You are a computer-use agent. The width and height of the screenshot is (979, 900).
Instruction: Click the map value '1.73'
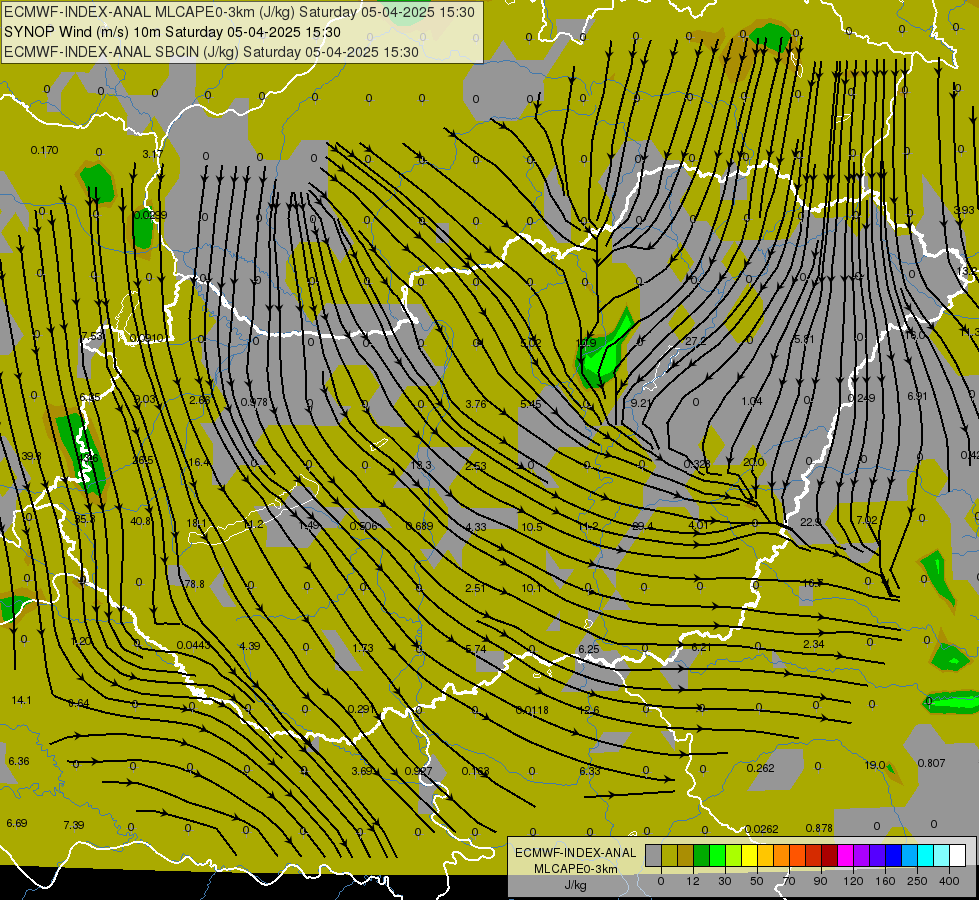pos(363,648)
